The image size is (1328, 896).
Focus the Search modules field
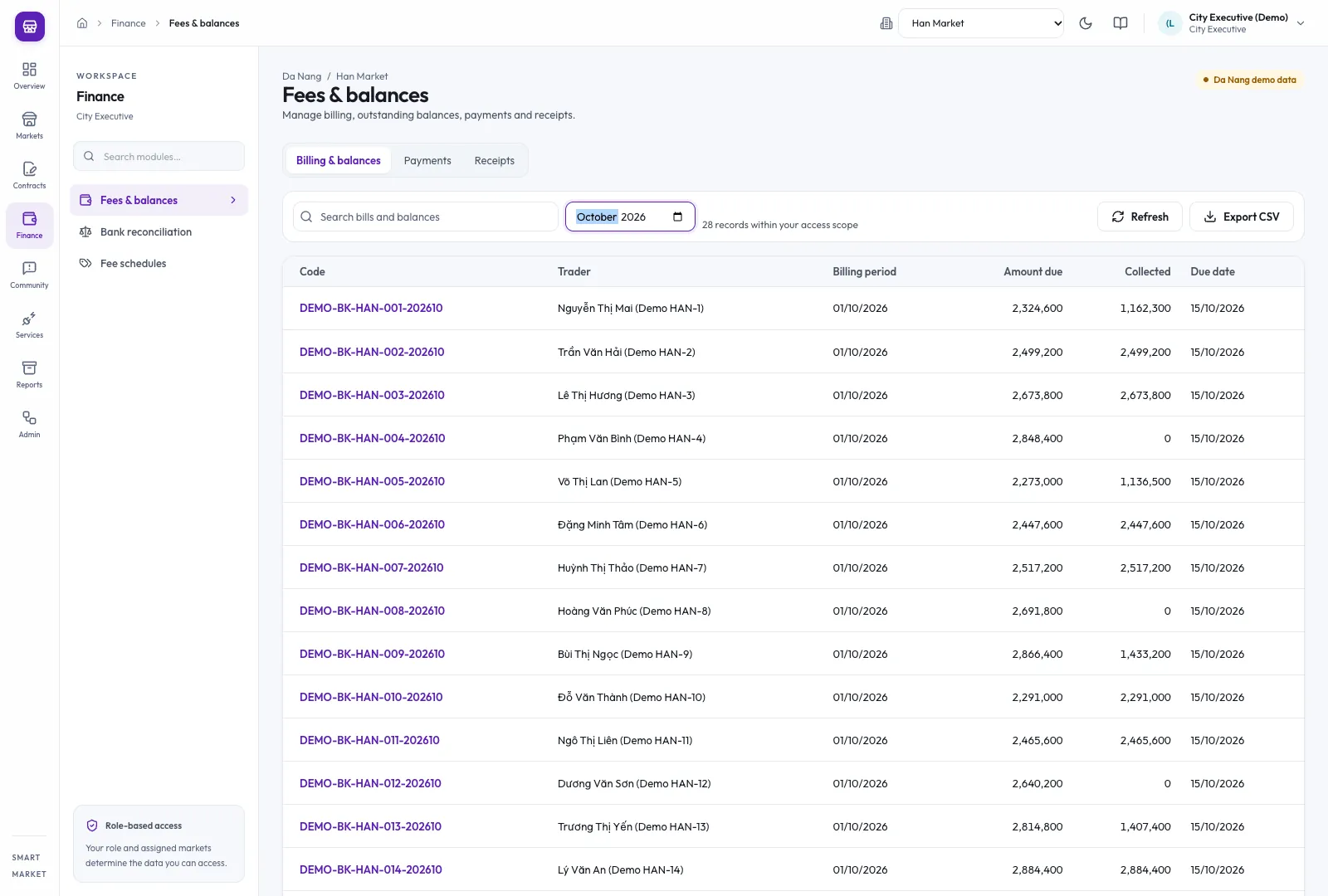pyautogui.click(x=159, y=156)
